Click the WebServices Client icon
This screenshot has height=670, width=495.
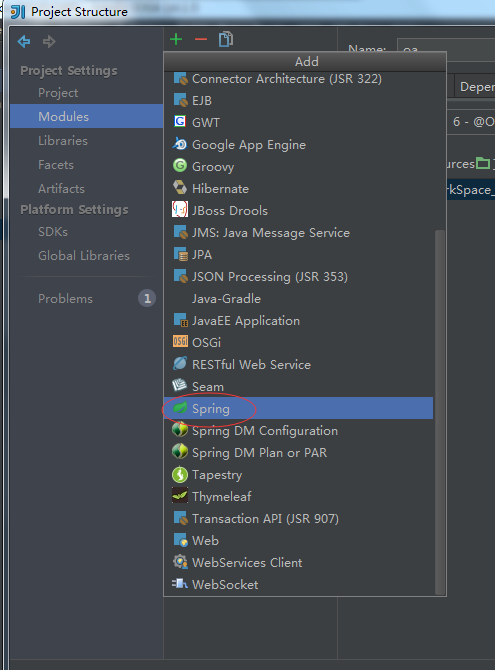tap(180, 562)
